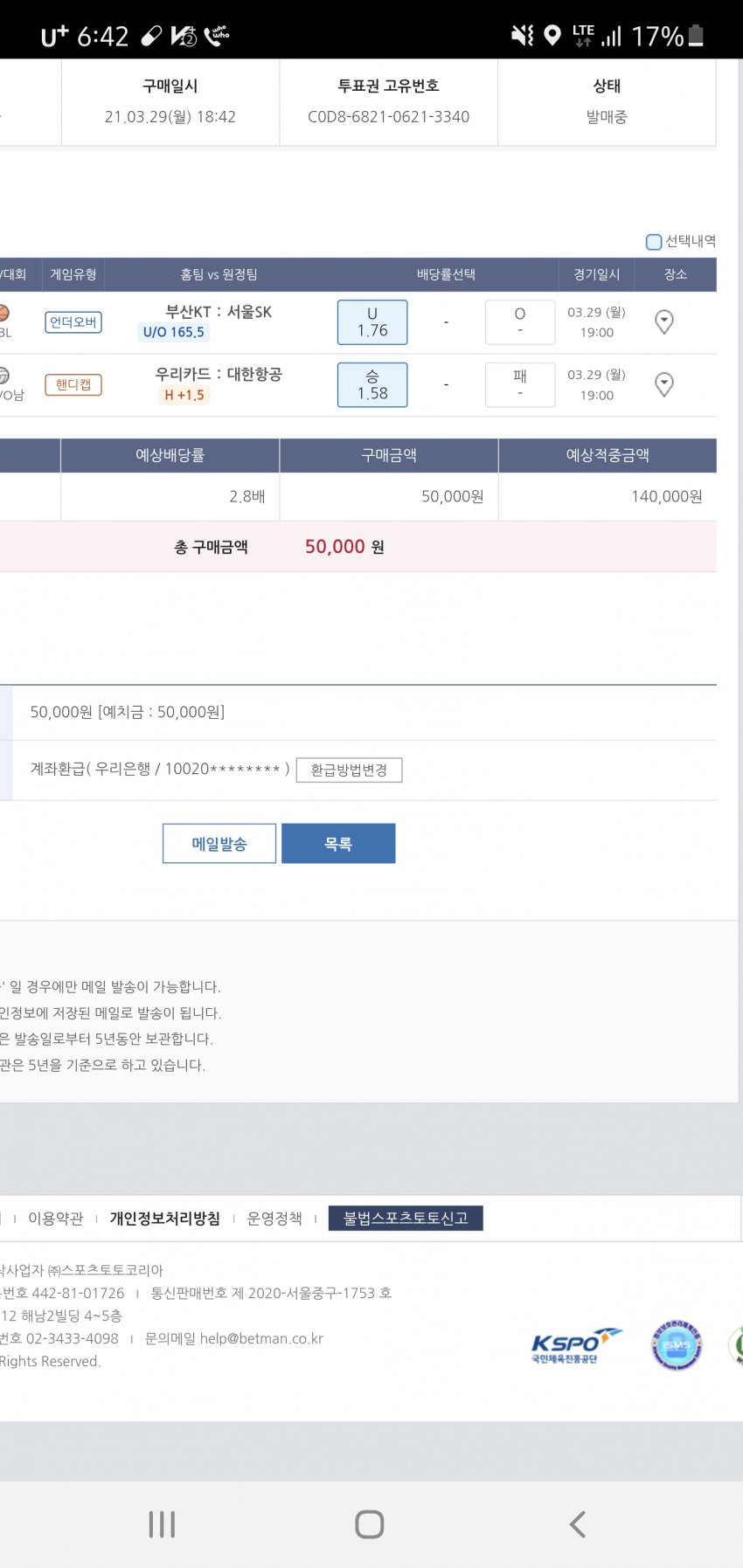Tap the location pin for 부산KT vs 서울SK
Image resolution: width=743 pixels, height=1568 pixels.
tap(664, 322)
